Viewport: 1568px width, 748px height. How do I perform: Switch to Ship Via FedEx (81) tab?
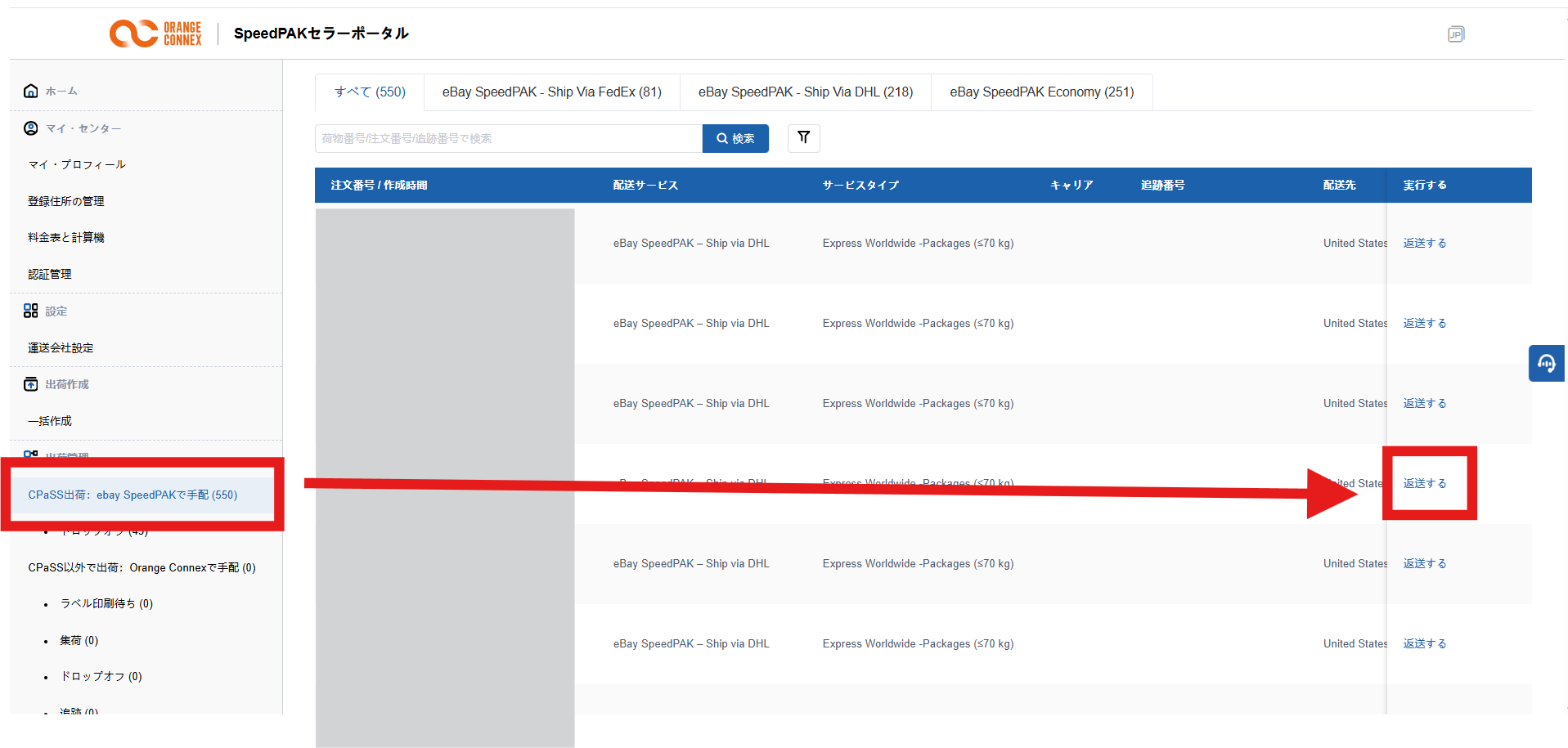click(552, 92)
